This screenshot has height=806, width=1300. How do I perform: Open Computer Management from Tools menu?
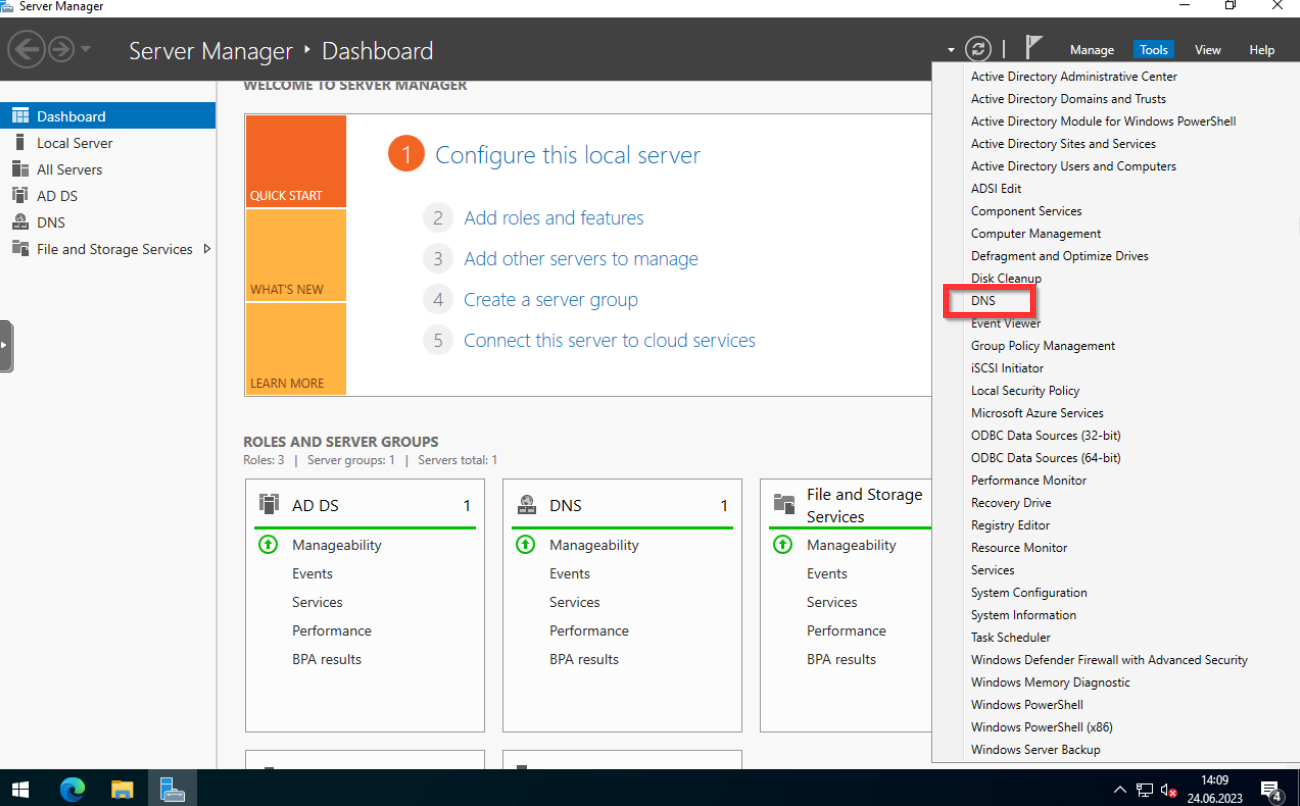(x=1036, y=233)
